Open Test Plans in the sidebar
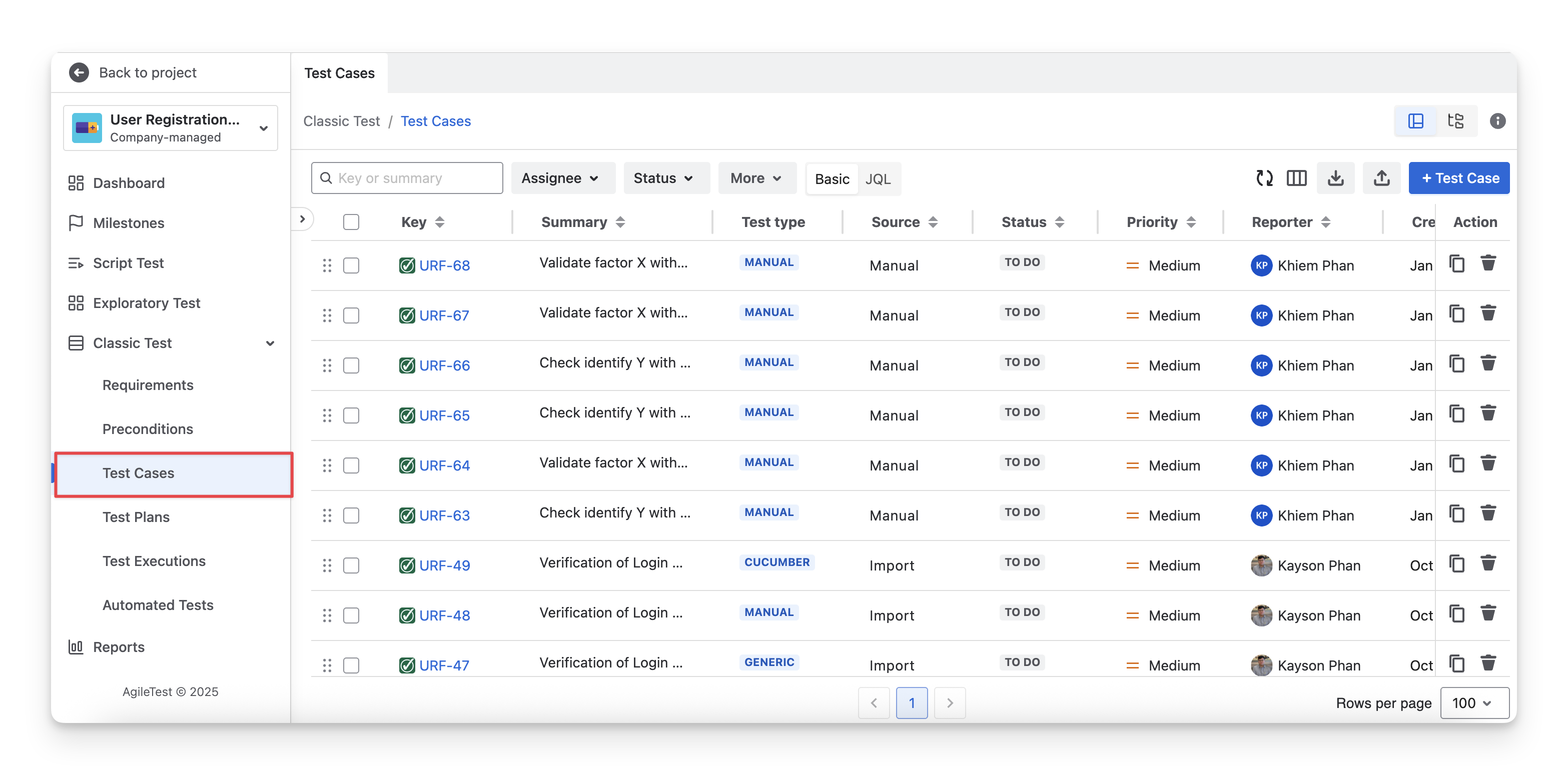The height and width of the screenshot is (774, 1568). [137, 516]
